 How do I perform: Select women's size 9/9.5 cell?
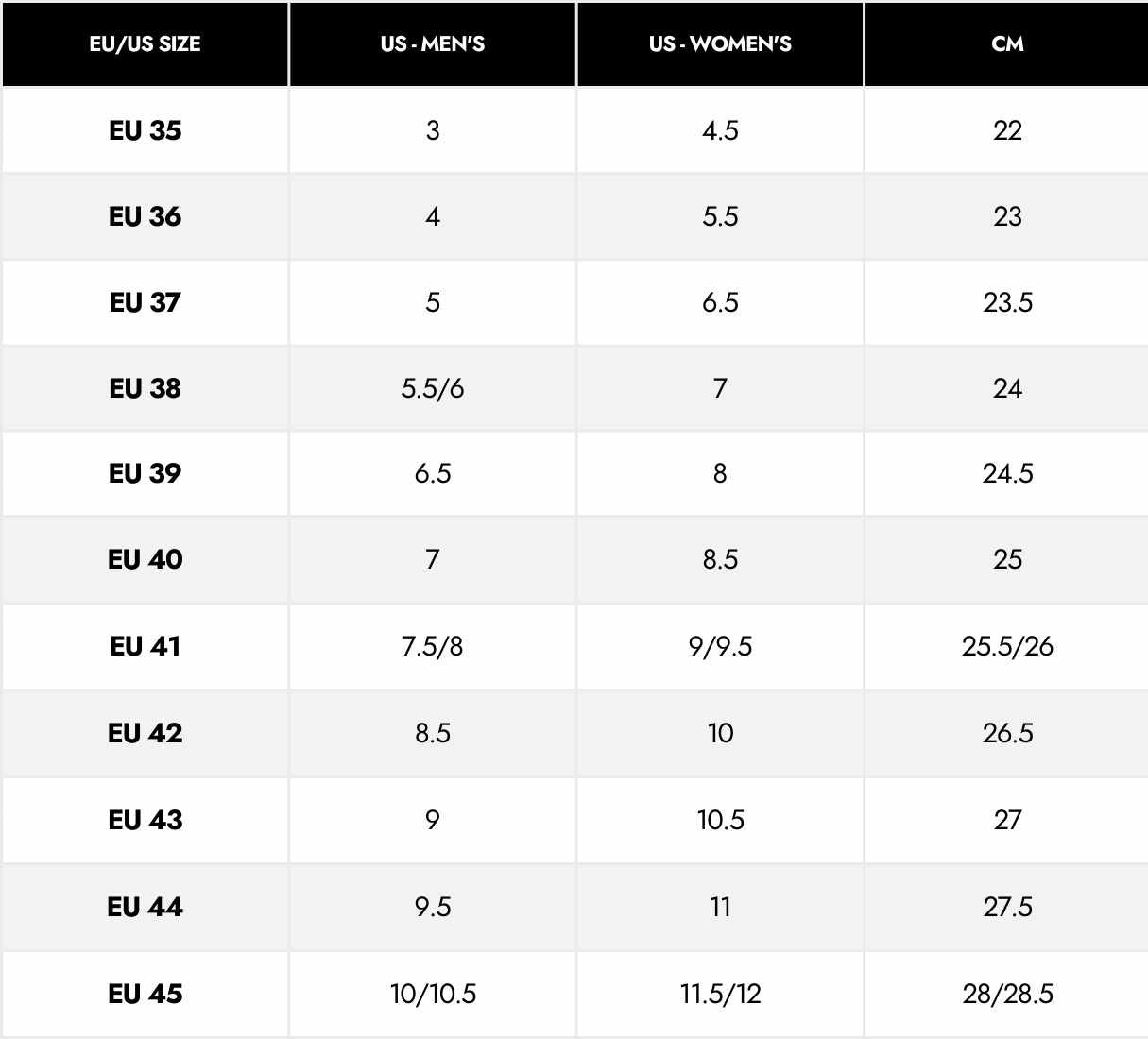tap(720, 646)
